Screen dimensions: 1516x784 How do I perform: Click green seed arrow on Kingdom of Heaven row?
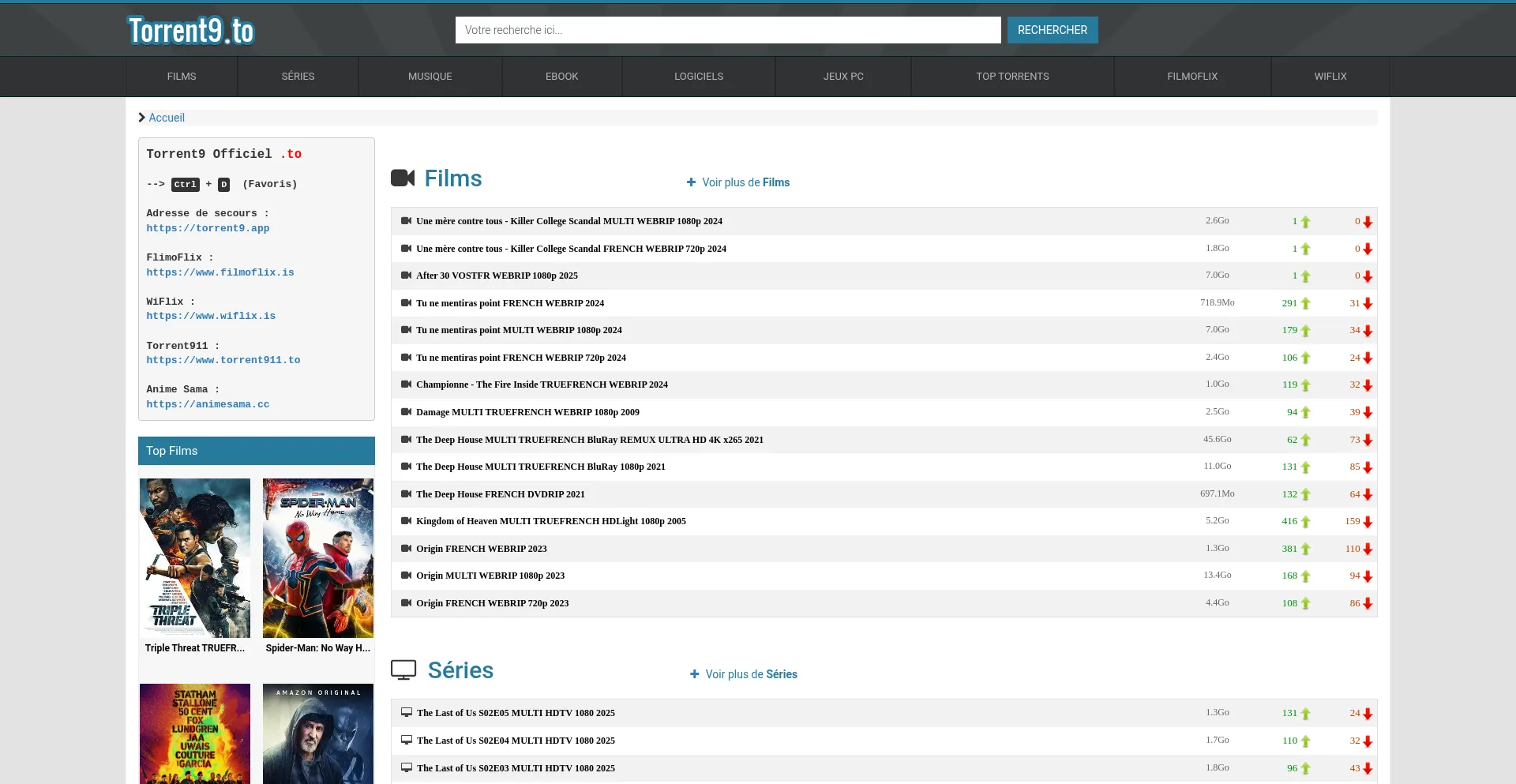1306,522
